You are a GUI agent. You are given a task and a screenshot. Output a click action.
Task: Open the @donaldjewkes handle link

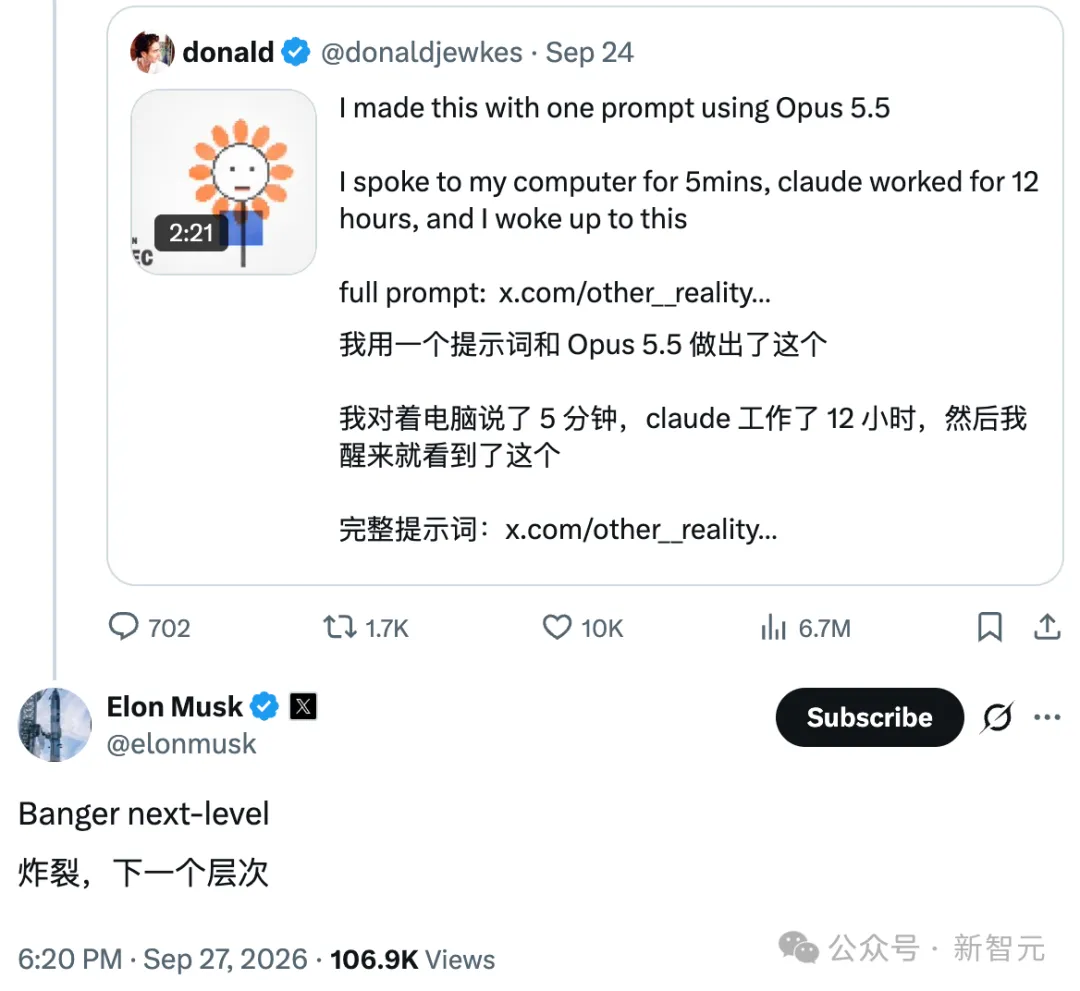422,52
